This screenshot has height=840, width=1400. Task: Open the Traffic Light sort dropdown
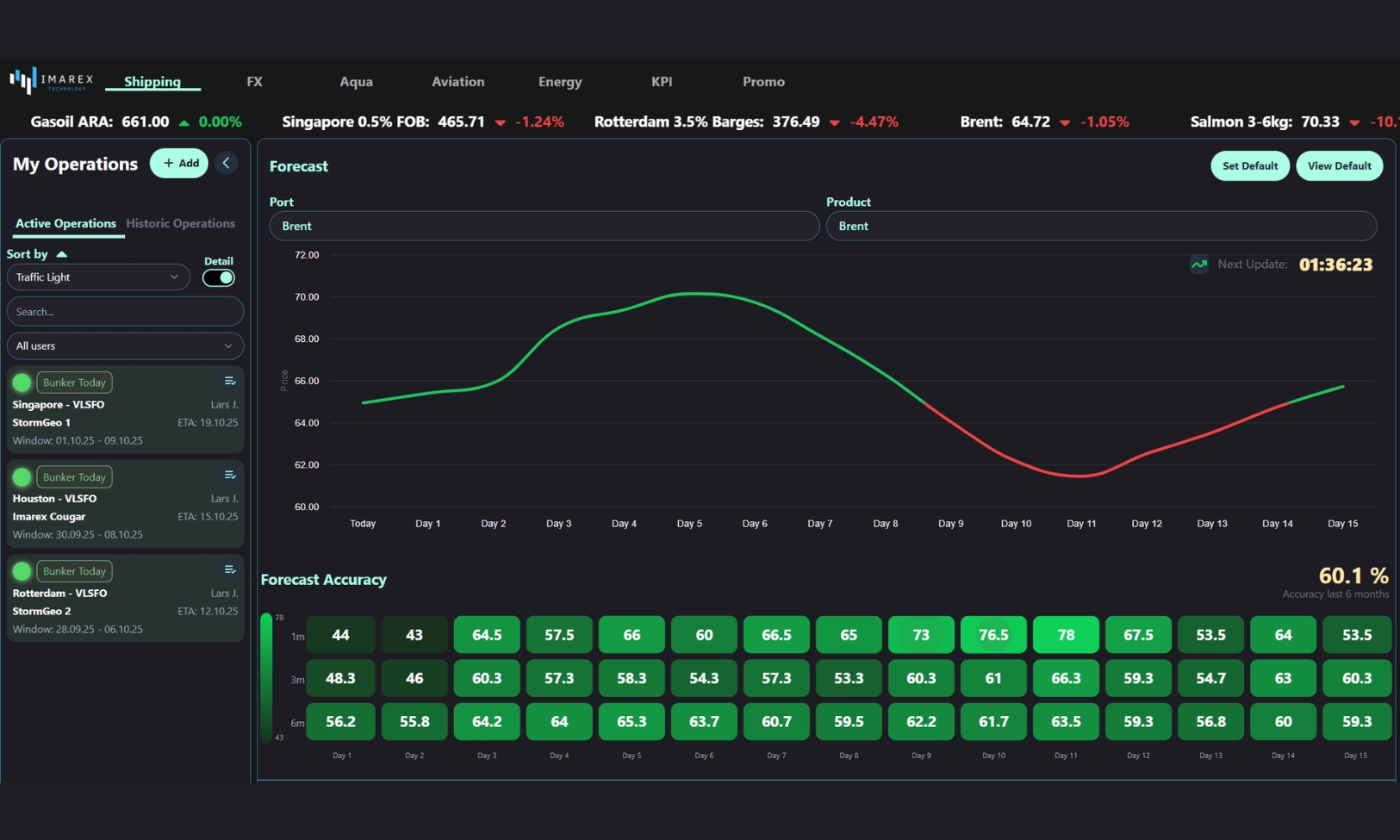click(97, 277)
